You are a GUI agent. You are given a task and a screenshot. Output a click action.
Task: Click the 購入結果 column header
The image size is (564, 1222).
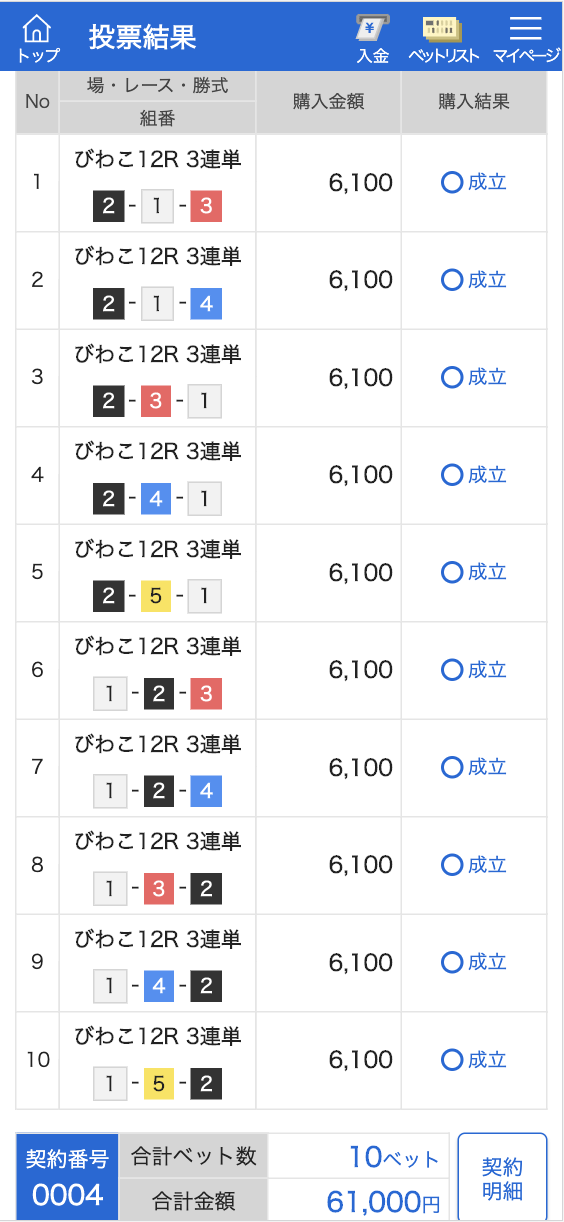pyautogui.click(x=474, y=102)
